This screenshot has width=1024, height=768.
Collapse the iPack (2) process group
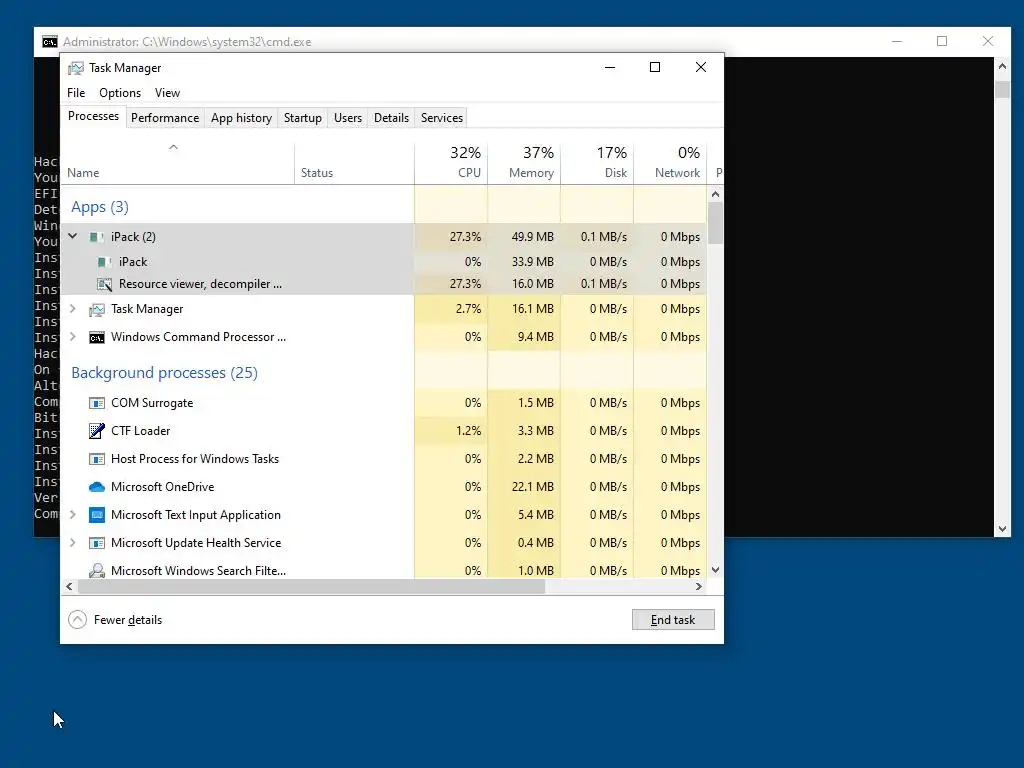72,236
